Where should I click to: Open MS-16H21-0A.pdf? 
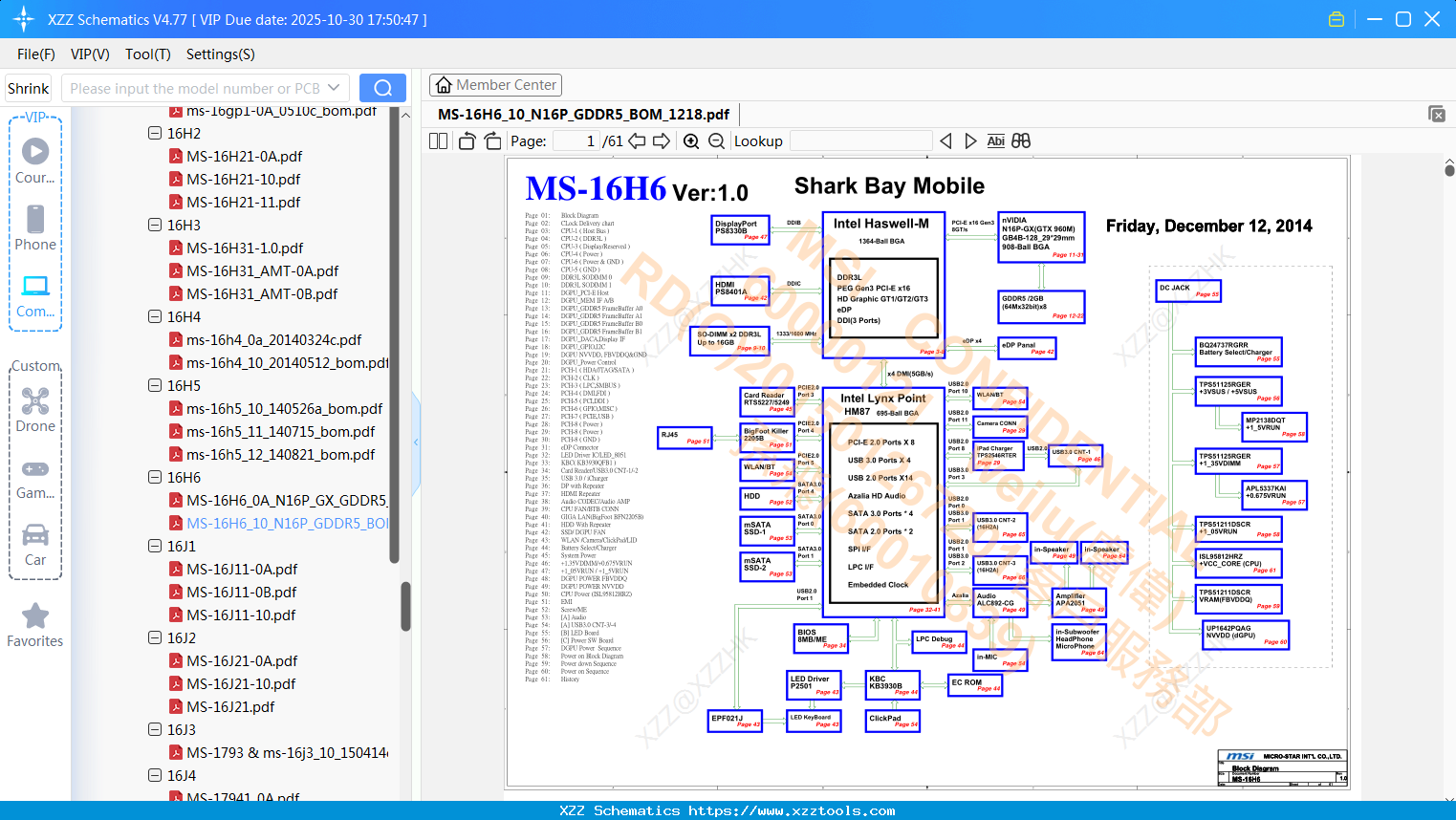pyautogui.click(x=245, y=156)
